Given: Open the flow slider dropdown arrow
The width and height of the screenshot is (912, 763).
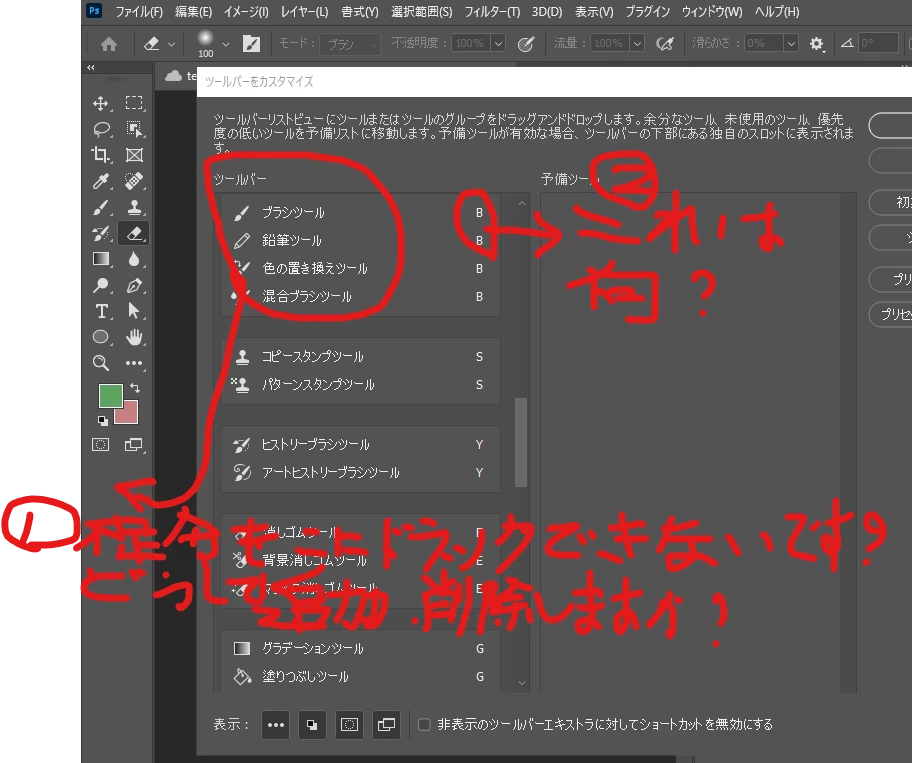Looking at the screenshot, I should coord(637,43).
